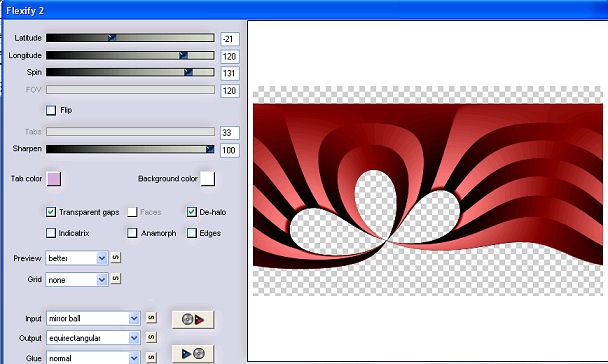Click the FOV value field
This screenshot has height=364, width=608.
(230, 91)
